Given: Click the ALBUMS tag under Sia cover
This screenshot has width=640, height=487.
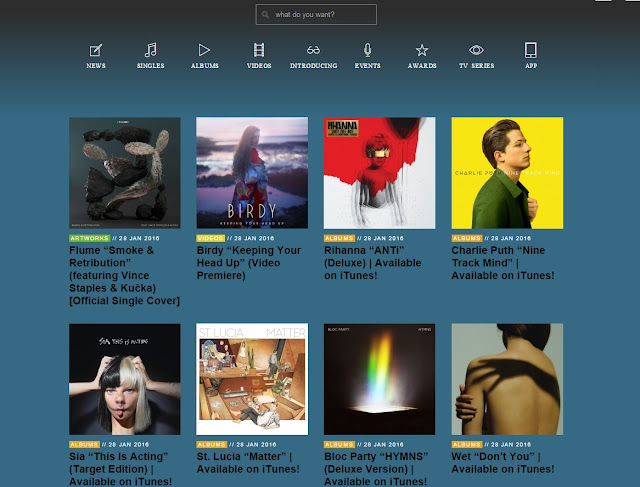Looking at the screenshot, I should 84,445.
